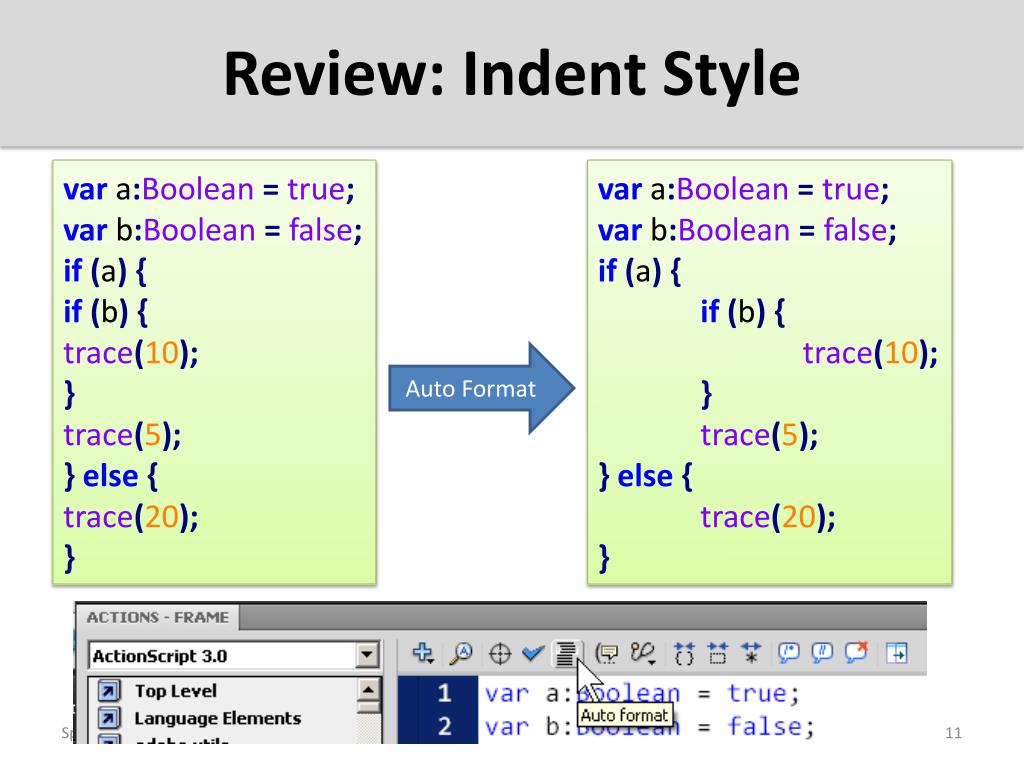The image size is (1024, 768).
Task: Click the Add new item plus icon
Action: click(x=423, y=653)
